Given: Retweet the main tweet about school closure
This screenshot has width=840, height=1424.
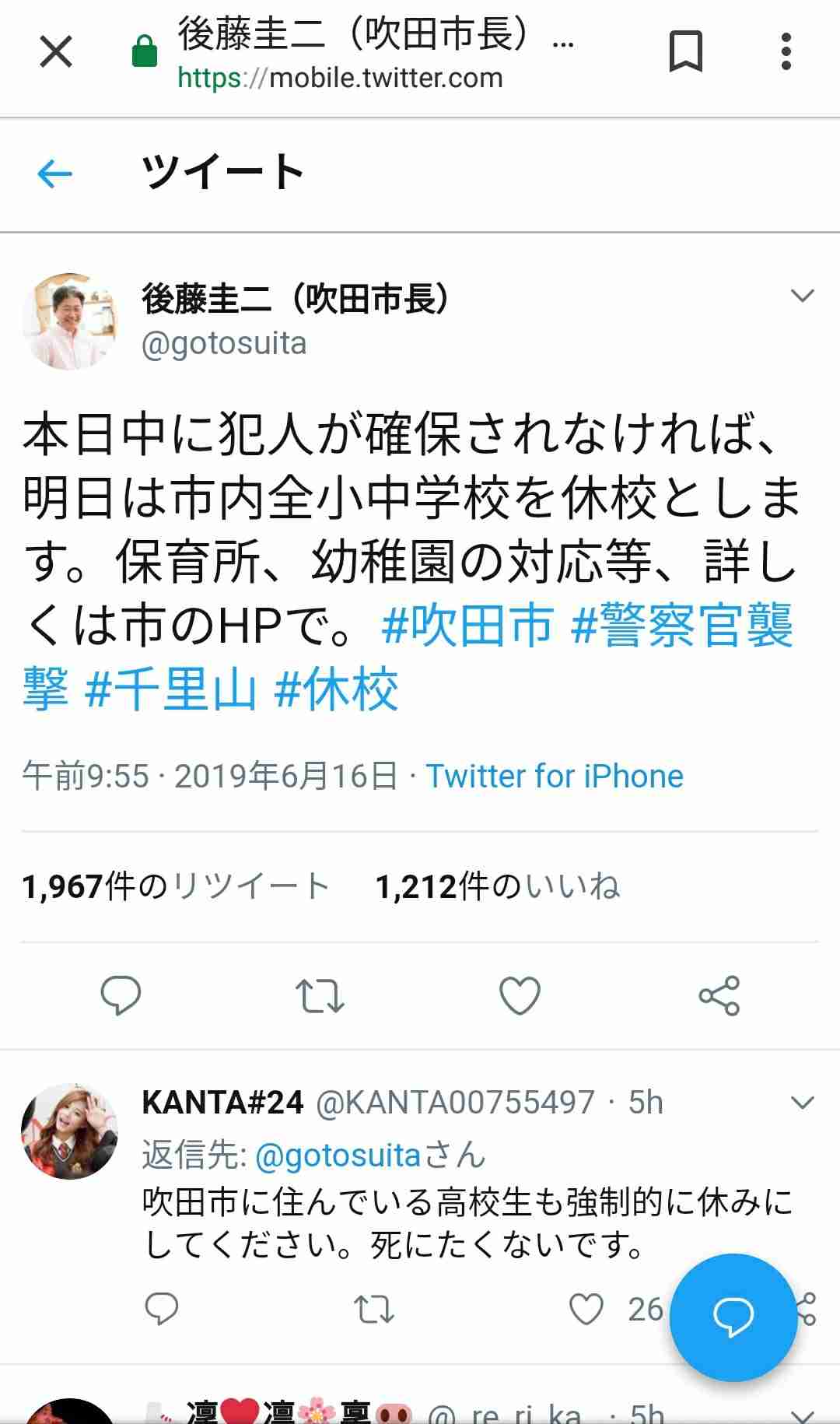Looking at the screenshot, I should (320, 995).
